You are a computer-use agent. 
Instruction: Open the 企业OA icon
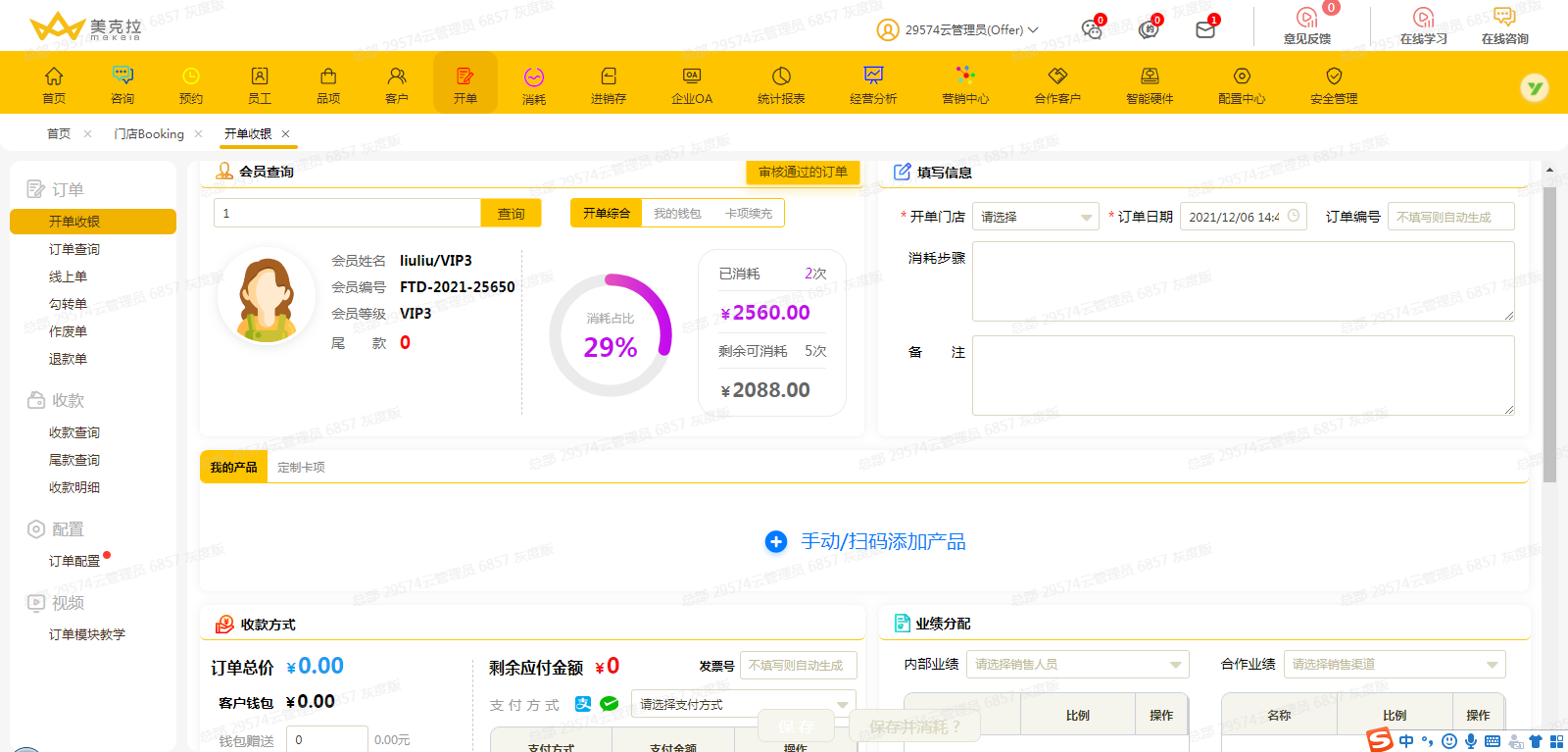coord(692,76)
